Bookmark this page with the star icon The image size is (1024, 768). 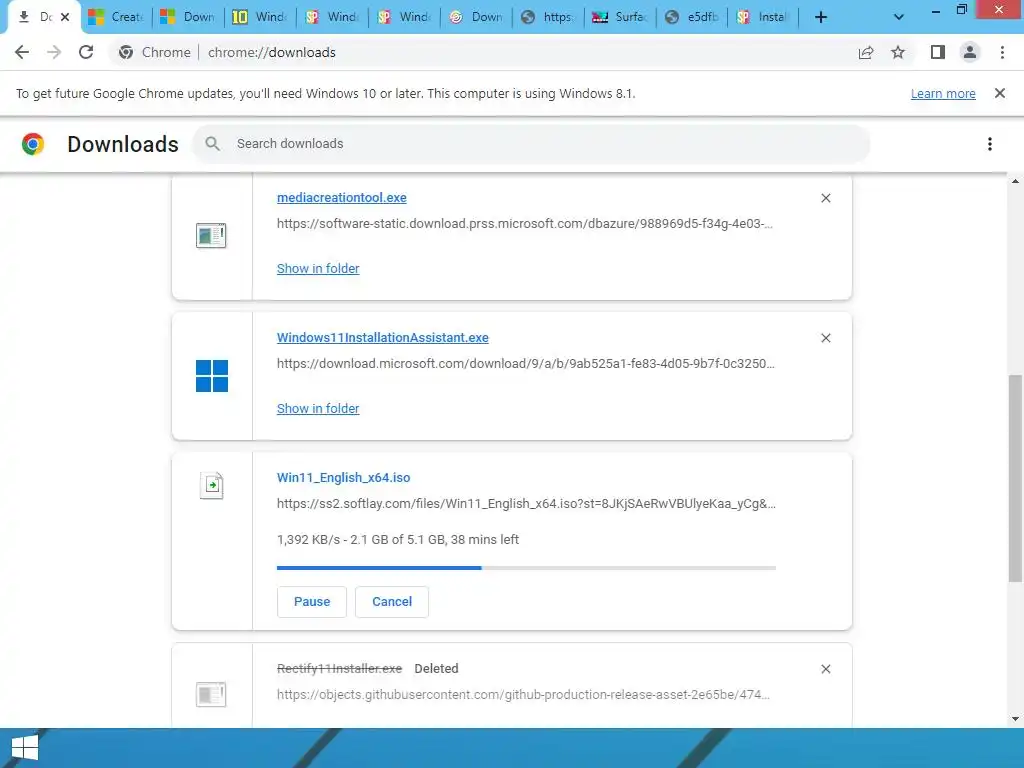point(898,52)
